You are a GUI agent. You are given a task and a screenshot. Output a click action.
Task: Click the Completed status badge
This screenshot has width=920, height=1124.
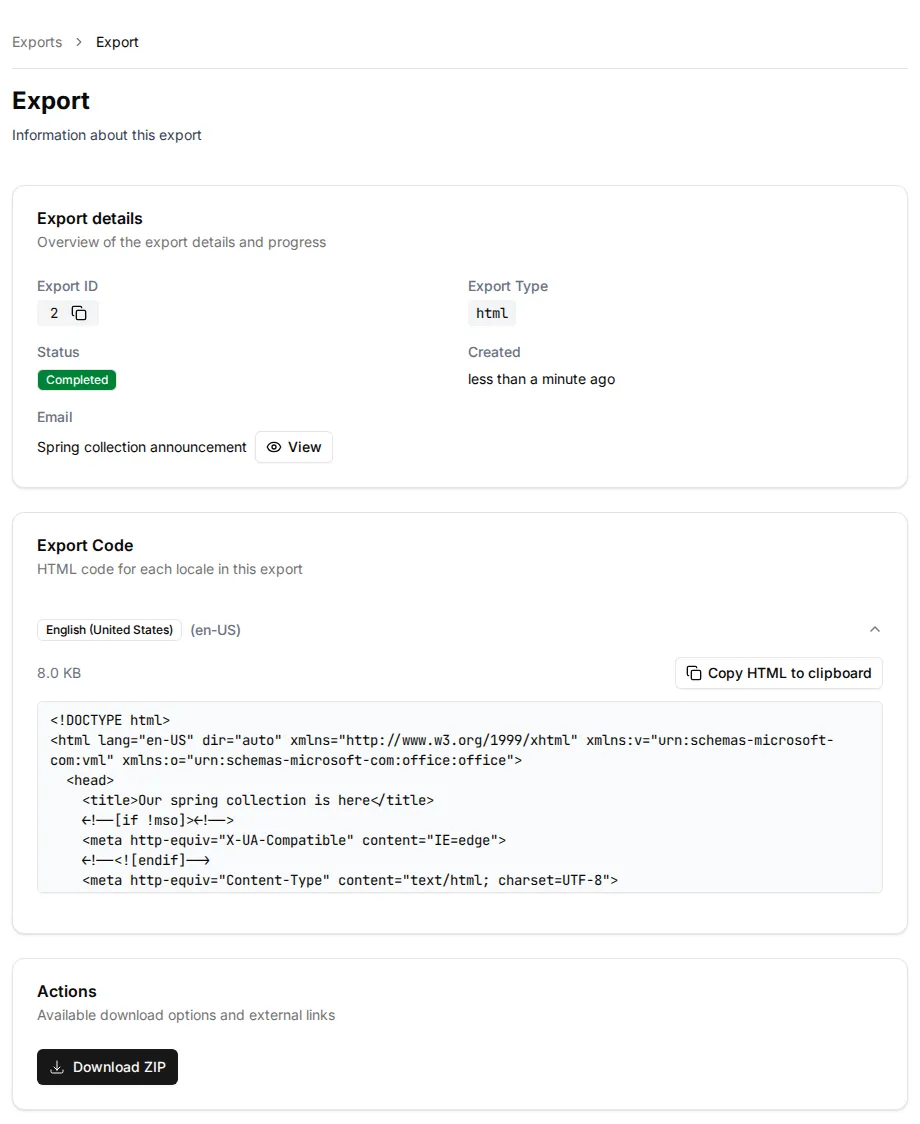77,380
